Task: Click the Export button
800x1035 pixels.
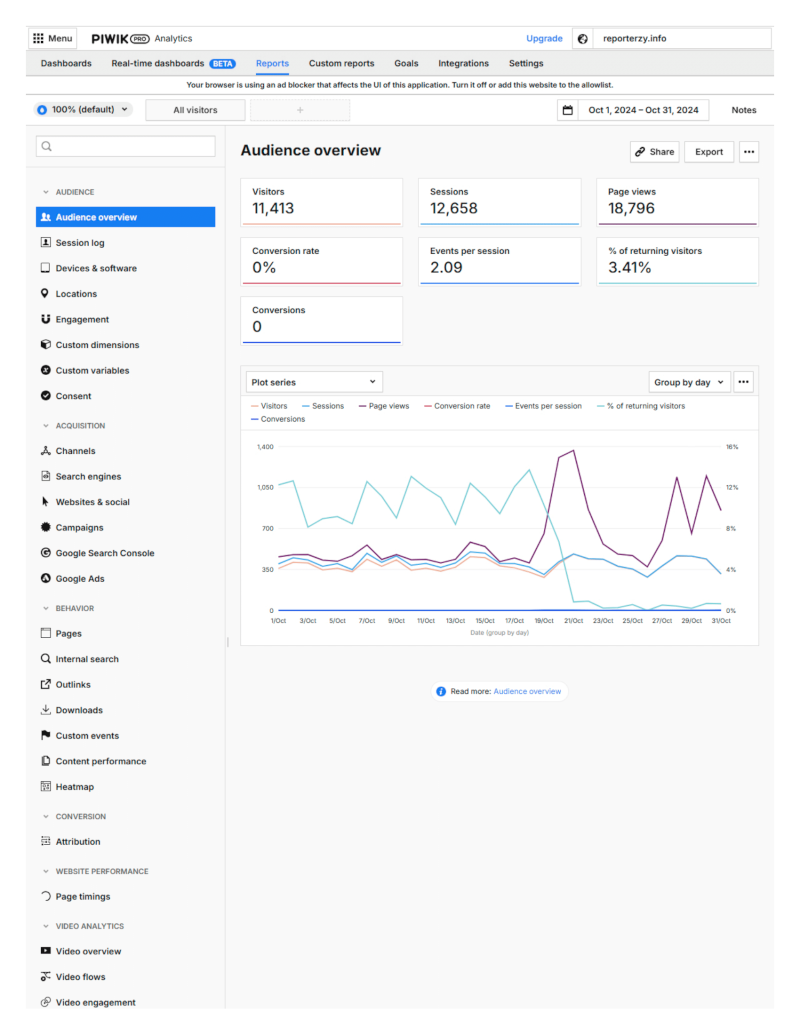Action: (709, 152)
